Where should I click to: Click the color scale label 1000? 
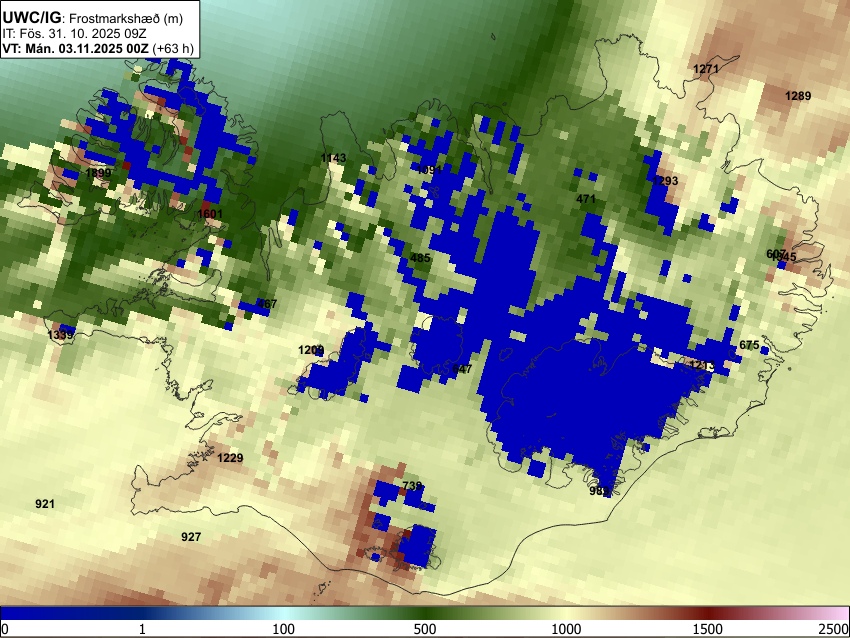click(x=566, y=629)
